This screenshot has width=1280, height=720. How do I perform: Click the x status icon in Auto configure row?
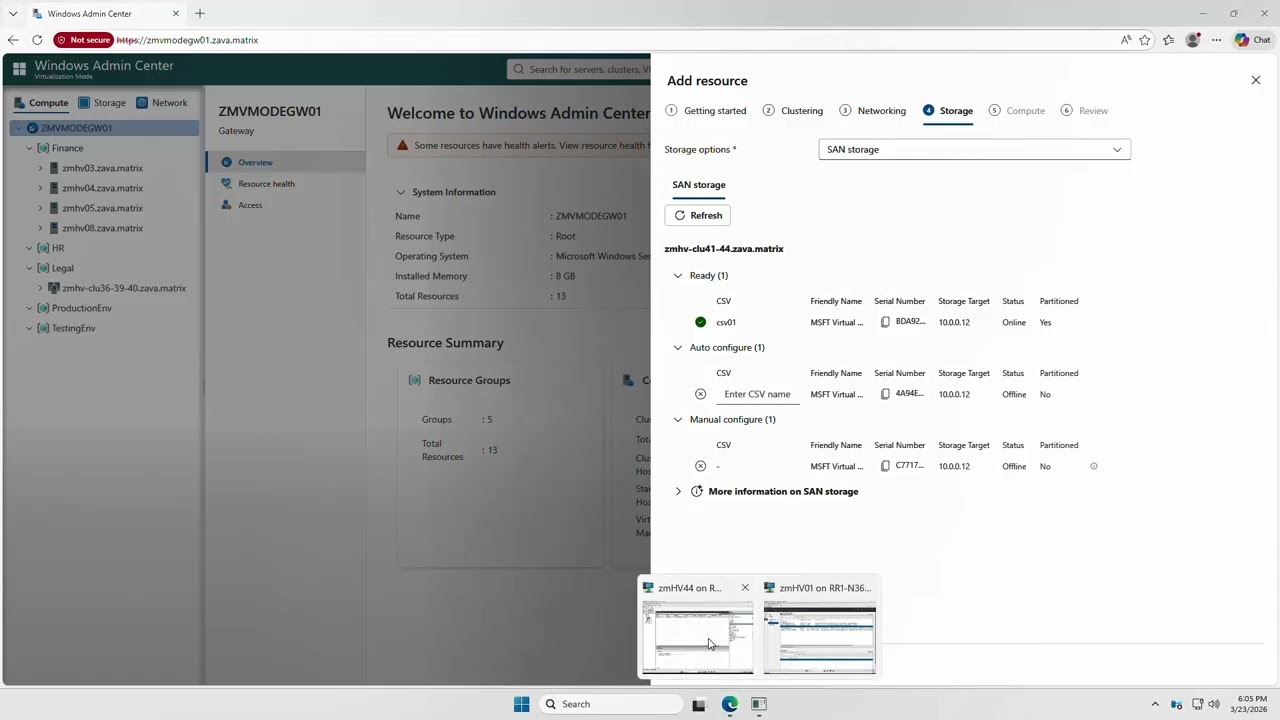click(x=700, y=394)
